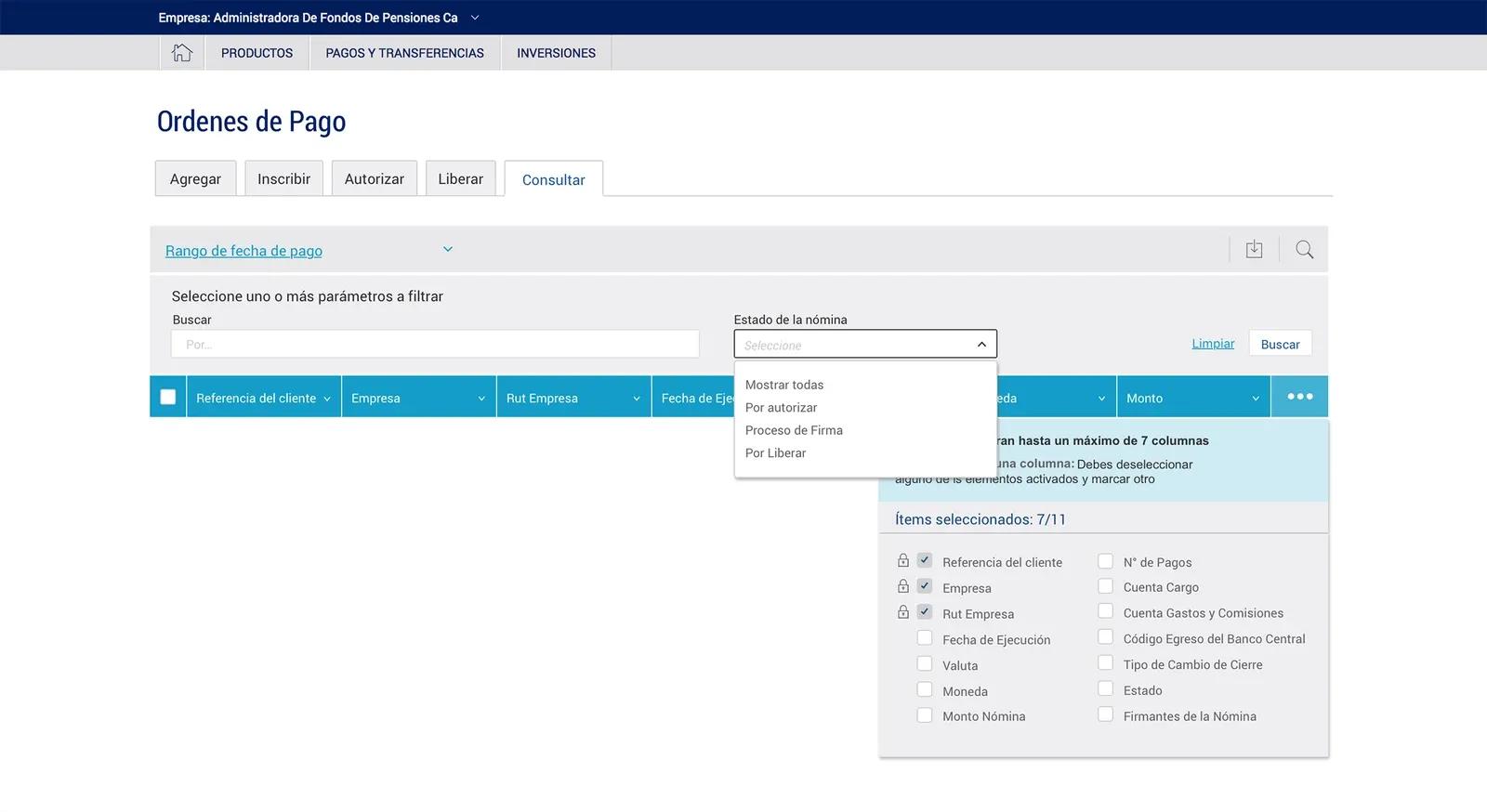
Task: Switch to the Inscribir tab
Action: (x=283, y=178)
